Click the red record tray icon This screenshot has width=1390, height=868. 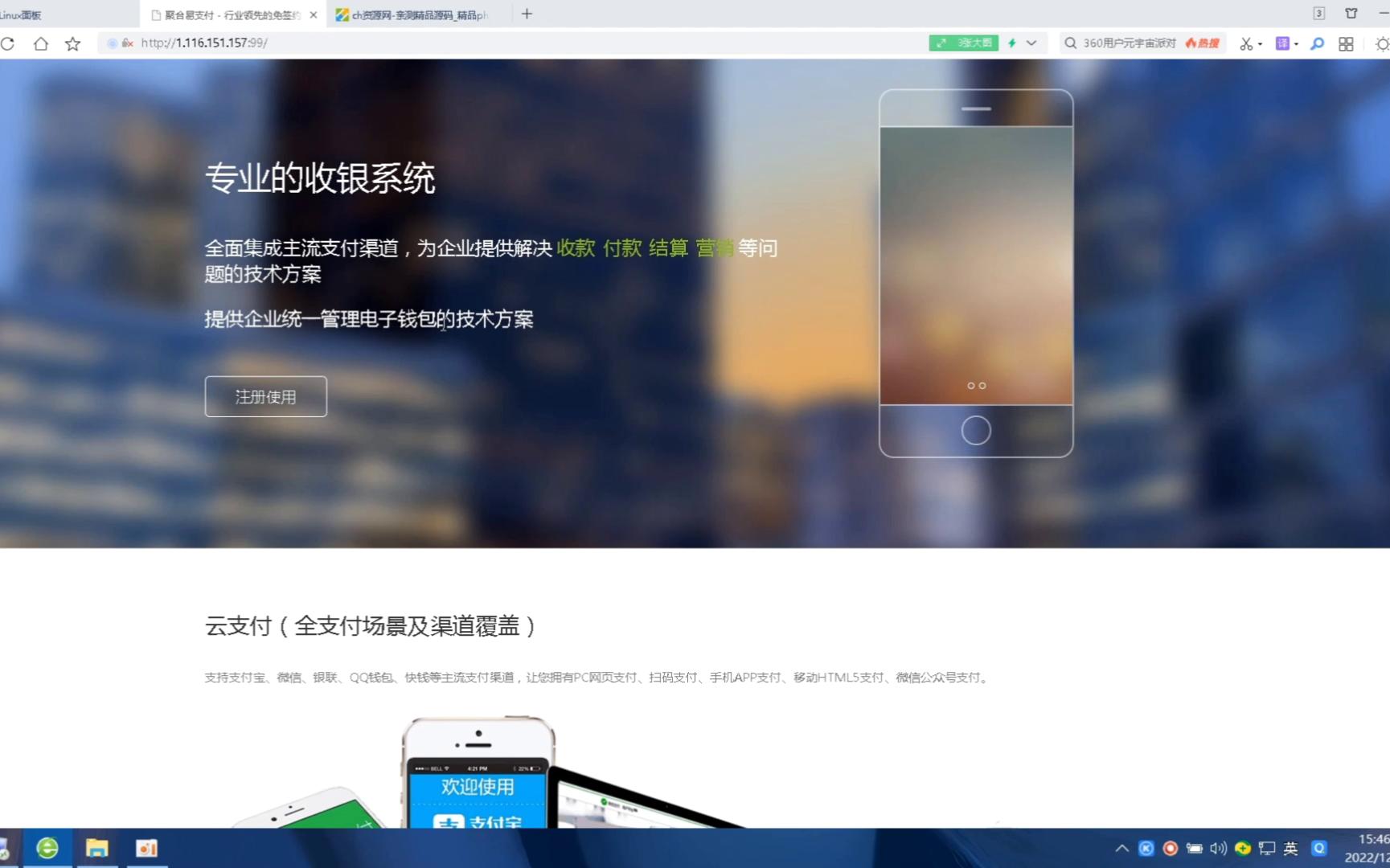tap(1171, 848)
